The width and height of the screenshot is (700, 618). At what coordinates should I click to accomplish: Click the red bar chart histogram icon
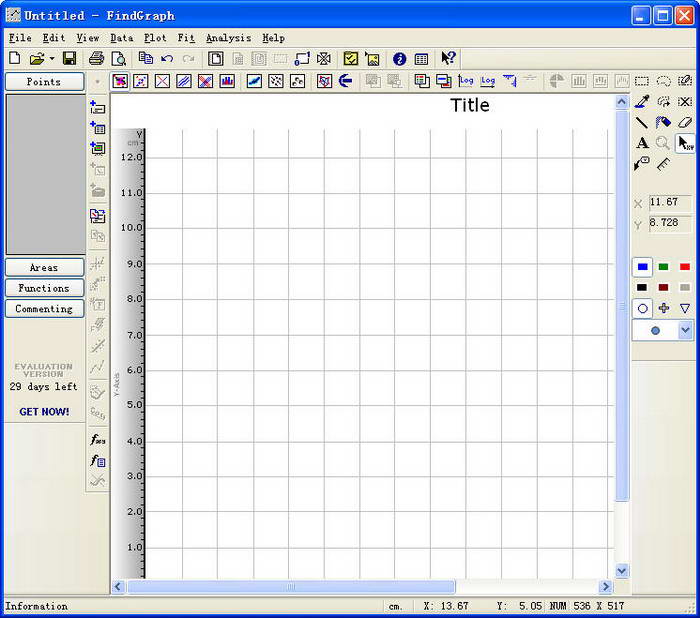227,81
